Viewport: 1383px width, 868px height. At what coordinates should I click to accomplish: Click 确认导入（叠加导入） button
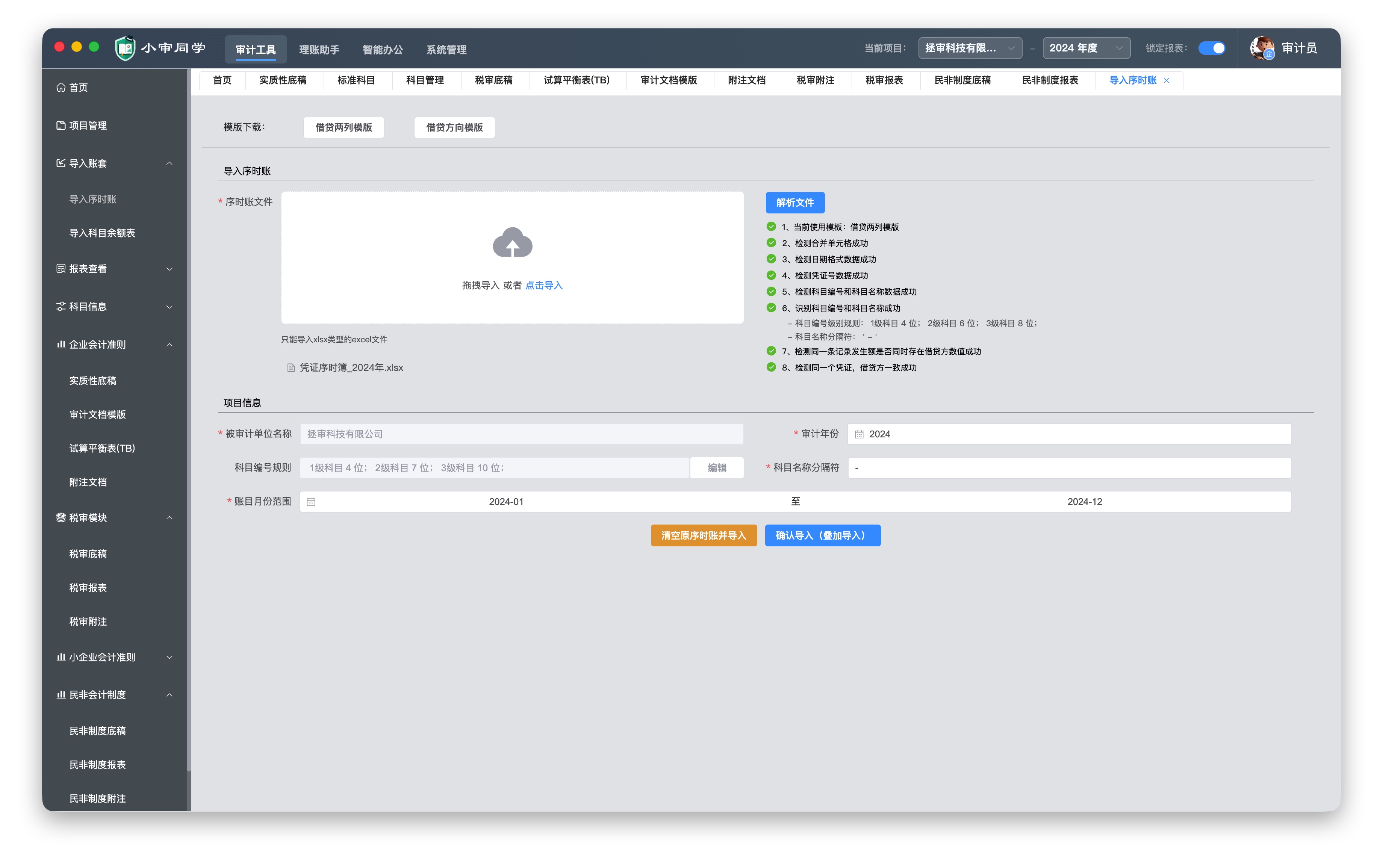pos(822,535)
